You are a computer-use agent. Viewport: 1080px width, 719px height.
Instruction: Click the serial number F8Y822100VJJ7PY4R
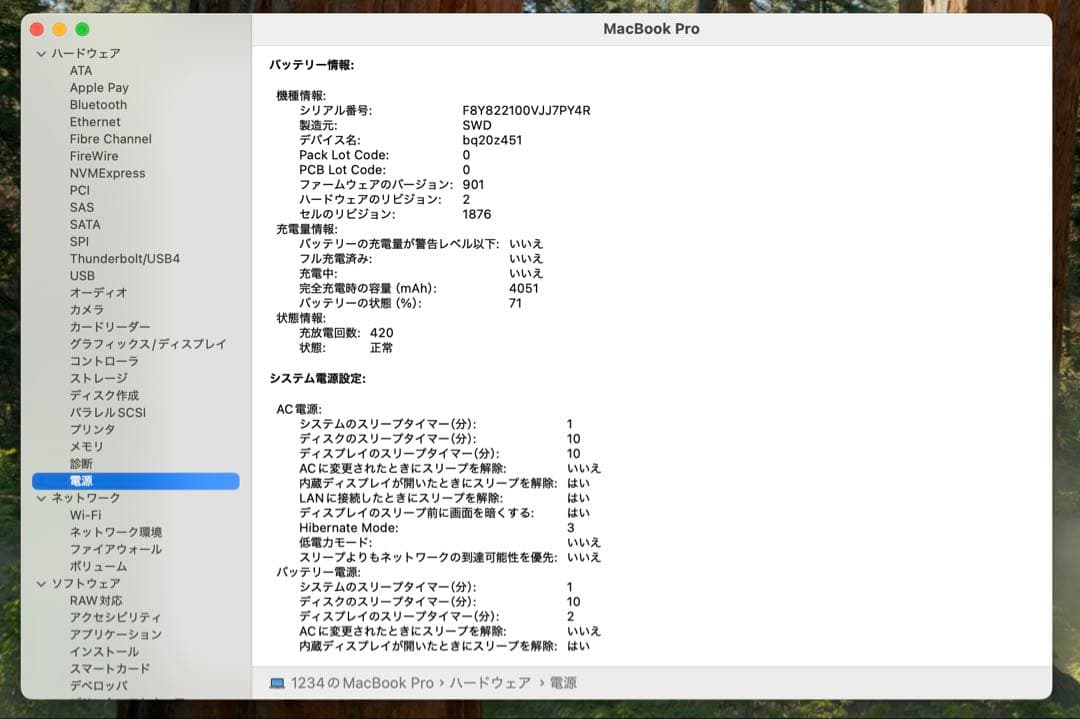(x=526, y=110)
